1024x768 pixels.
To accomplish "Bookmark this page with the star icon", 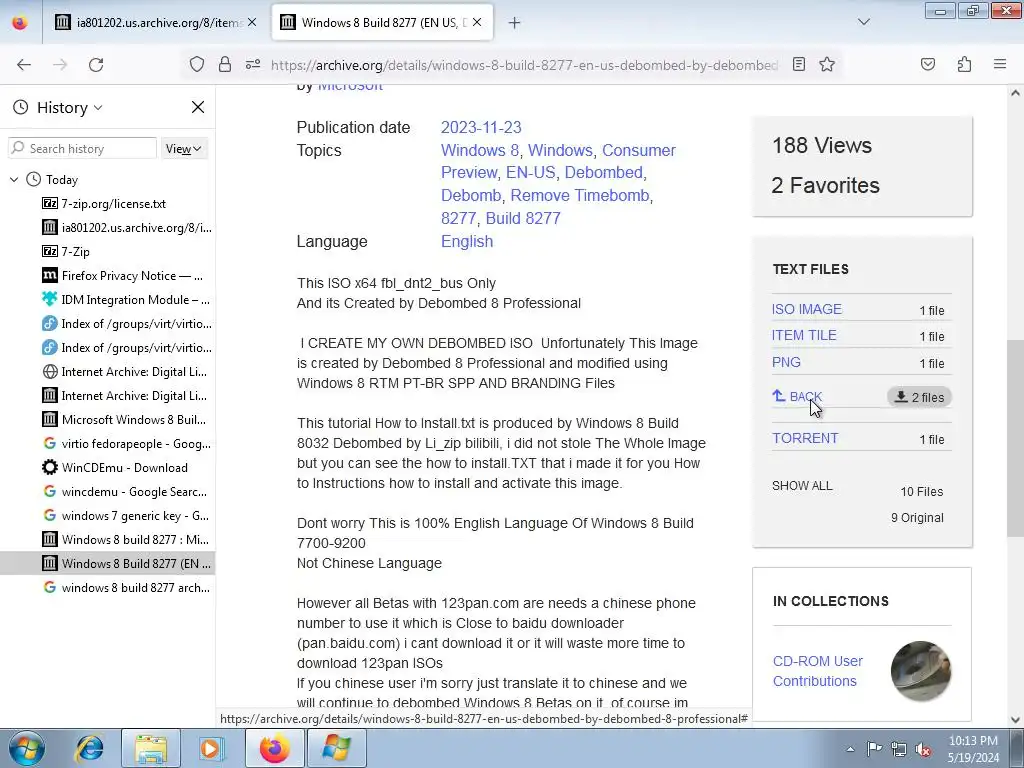I will click(827, 64).
